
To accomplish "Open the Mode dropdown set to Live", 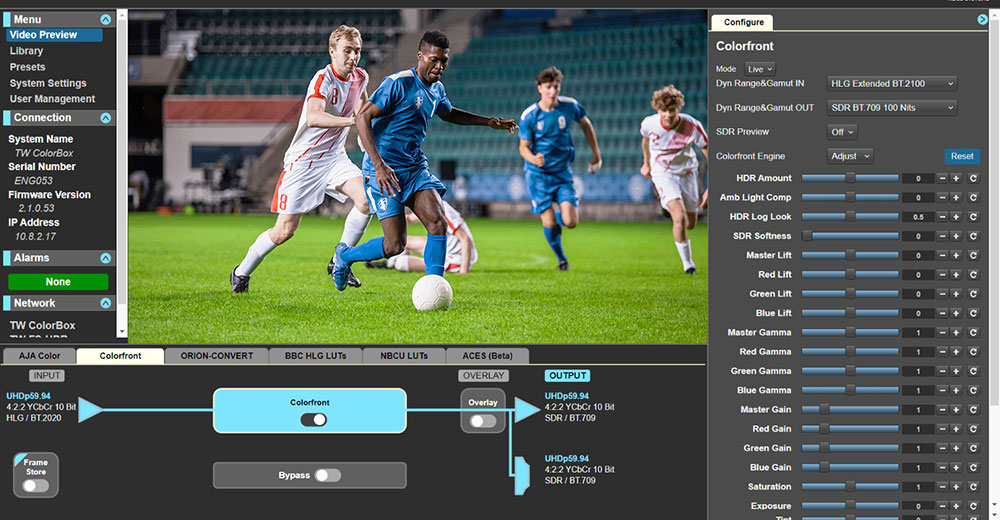I will pyautogui.click(x=760, y=69).
